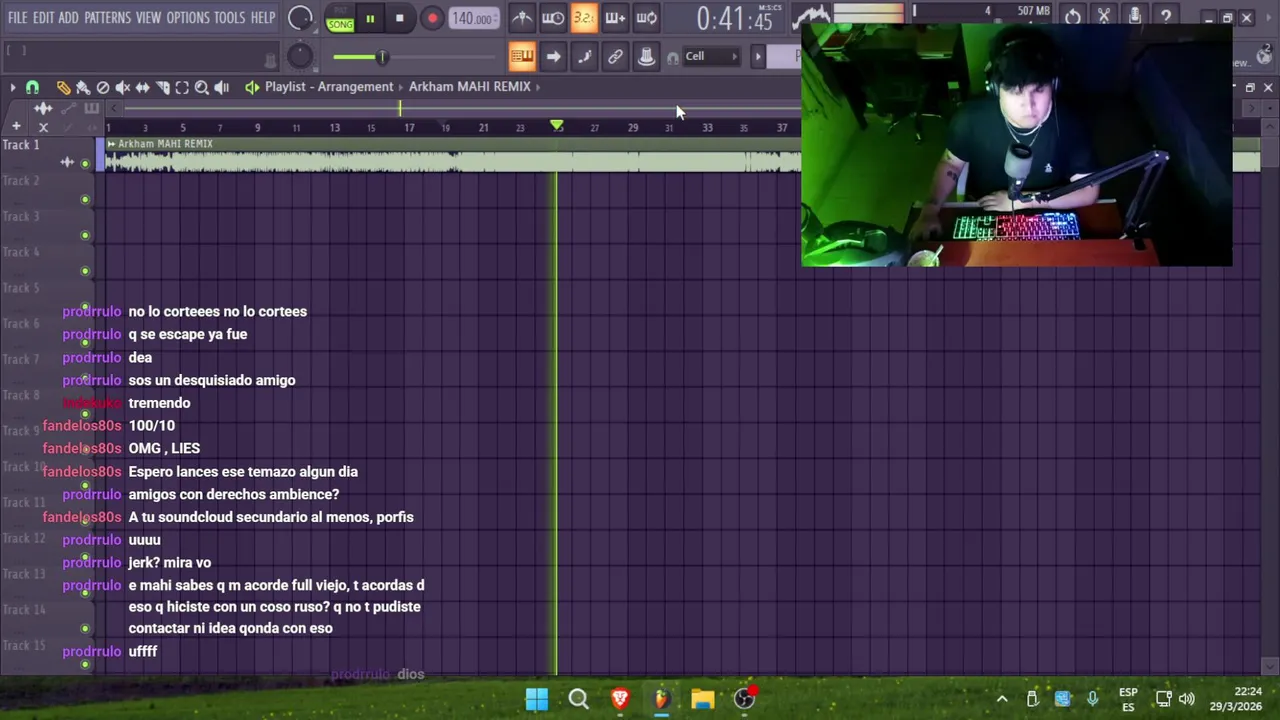Show hidden tray icons chevron
The height and width of the screenshot is (720, 1280).
1001,699
